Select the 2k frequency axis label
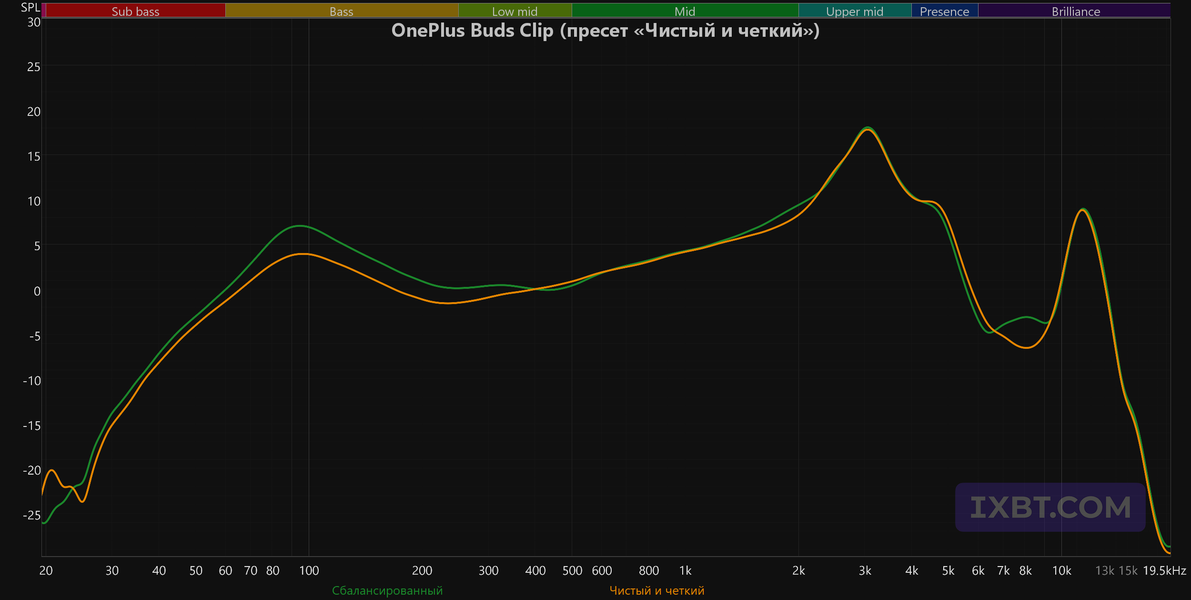 point(798,571)
